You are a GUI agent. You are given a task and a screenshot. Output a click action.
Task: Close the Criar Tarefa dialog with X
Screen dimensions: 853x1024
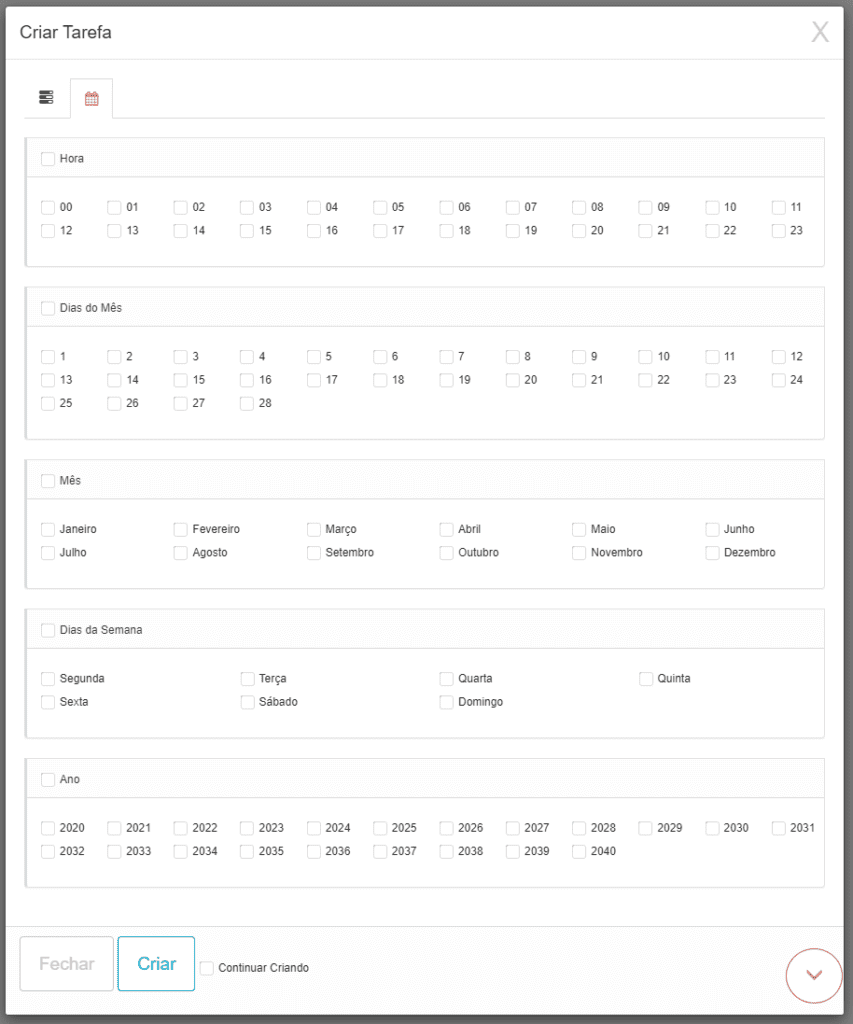820,31
